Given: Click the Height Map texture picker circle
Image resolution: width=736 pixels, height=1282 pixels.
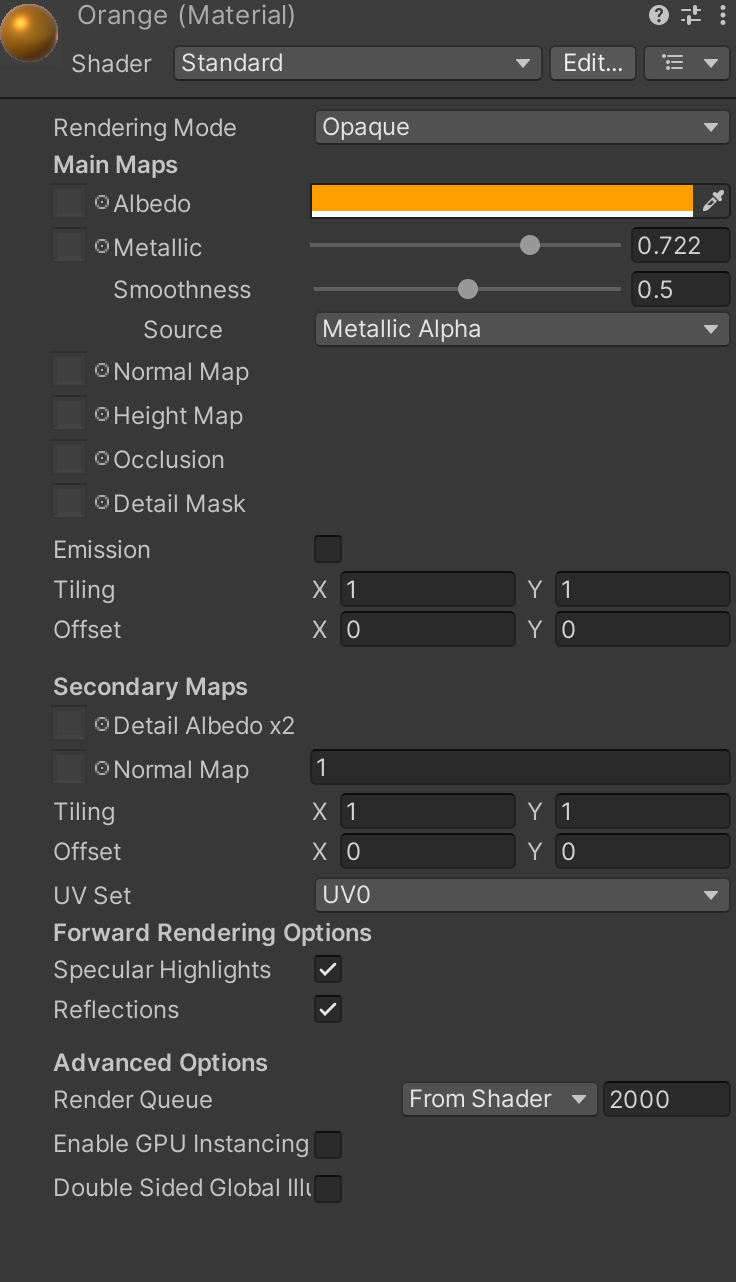Looking at the screenshot, I should coord(102,415).
